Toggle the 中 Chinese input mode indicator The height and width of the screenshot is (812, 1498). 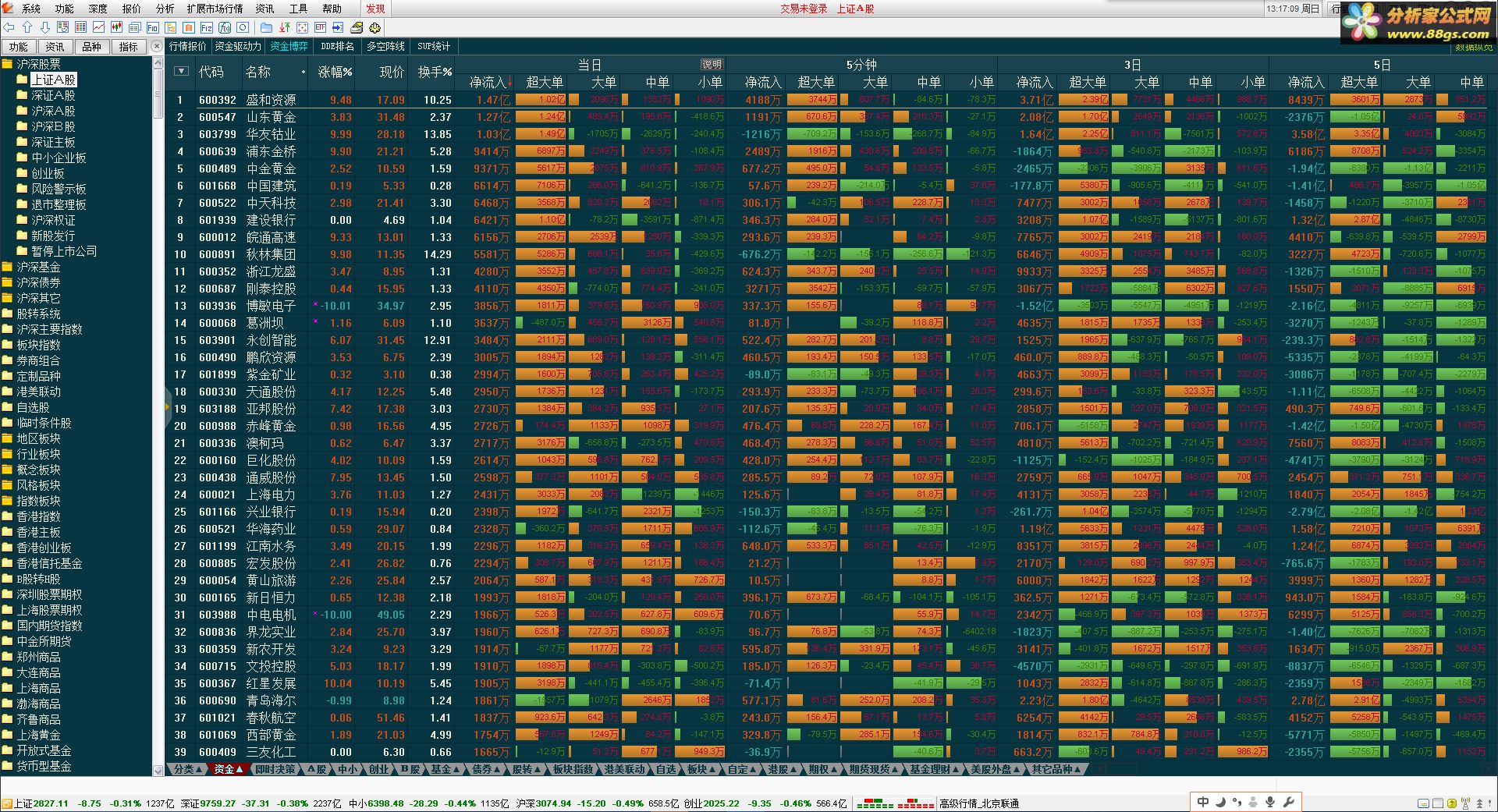(1203, 802)
